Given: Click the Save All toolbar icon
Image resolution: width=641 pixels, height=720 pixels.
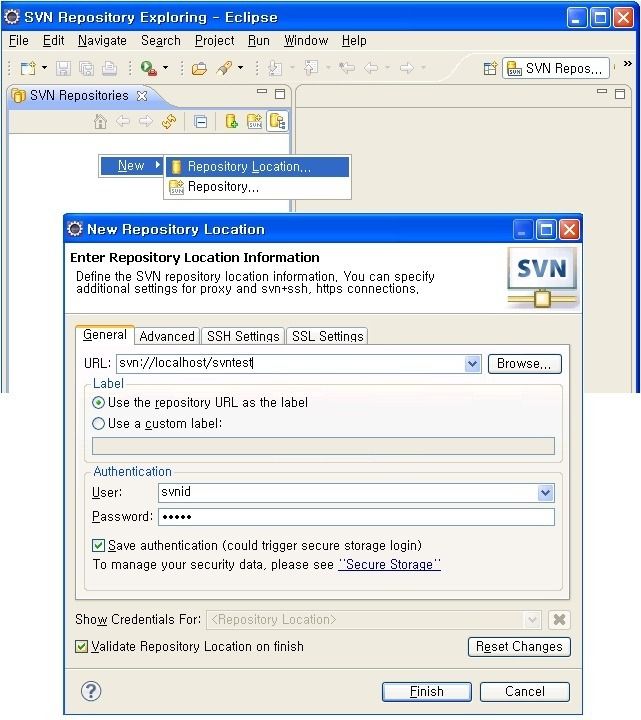Looking at the screenshot, I should 86,68.
